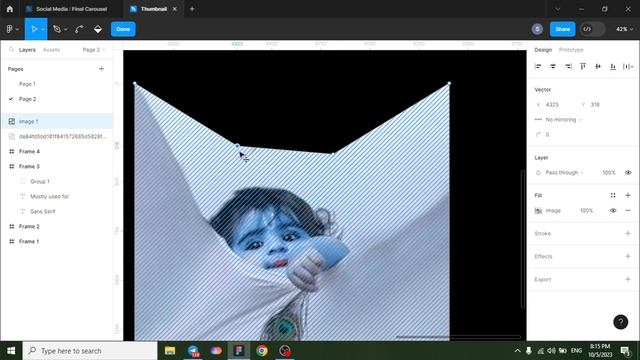Align left using the alignment icon

[538, 67]
